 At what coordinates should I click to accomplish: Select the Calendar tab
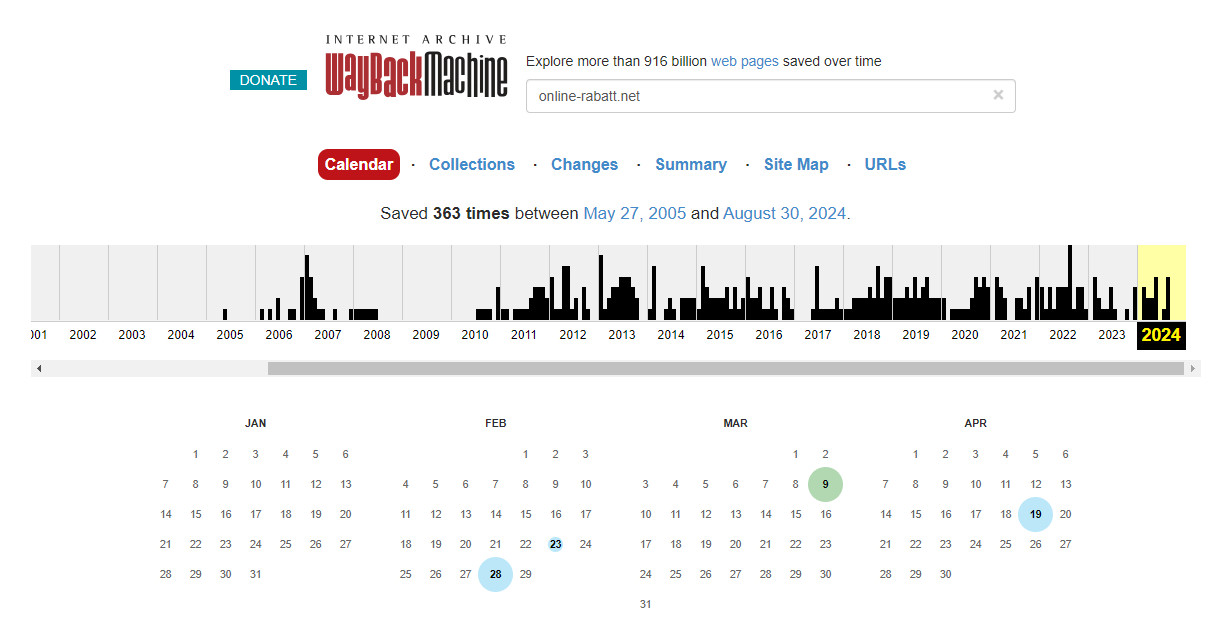[359, 164]
